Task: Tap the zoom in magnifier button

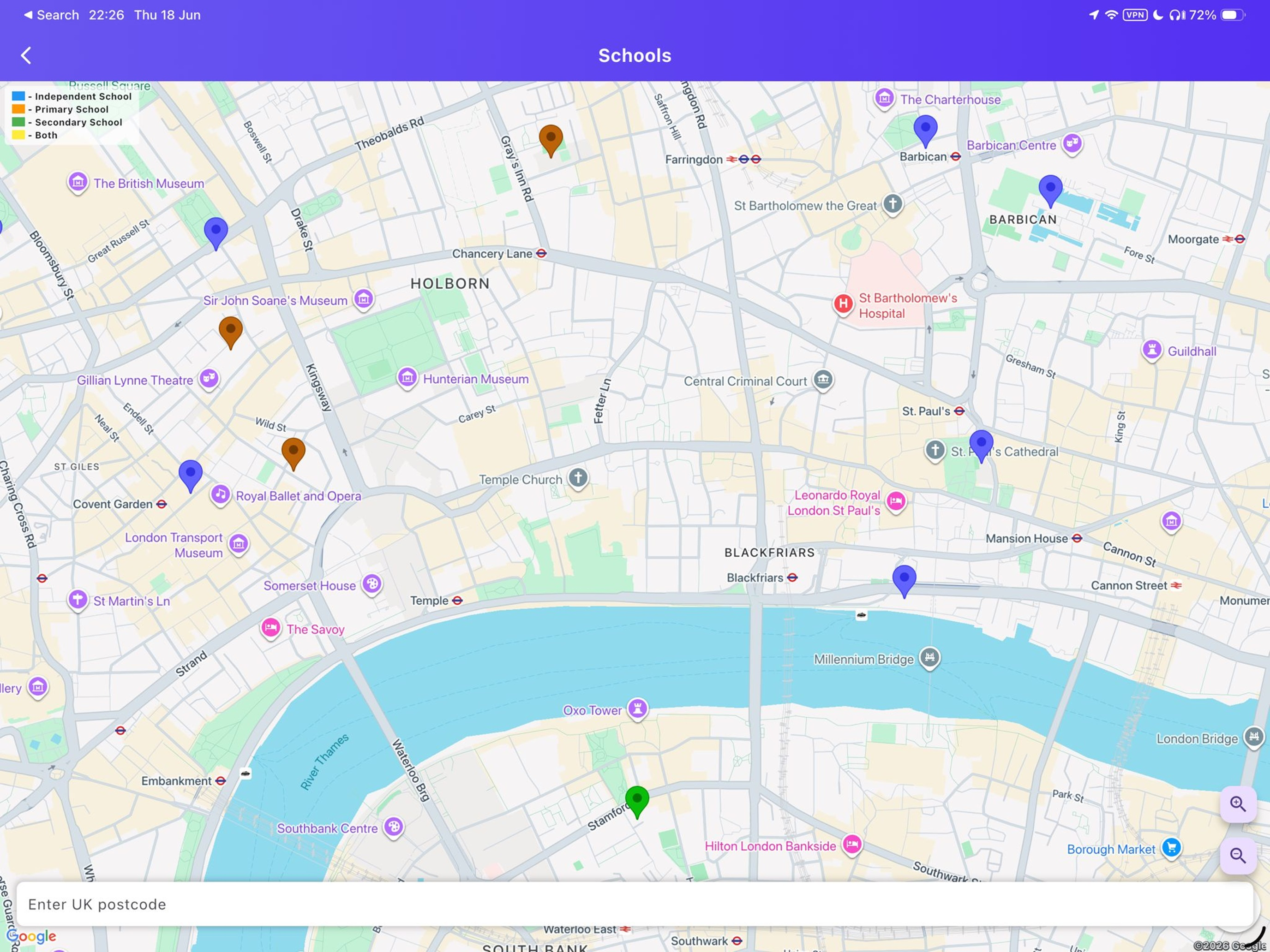Action: (1238, 804)
